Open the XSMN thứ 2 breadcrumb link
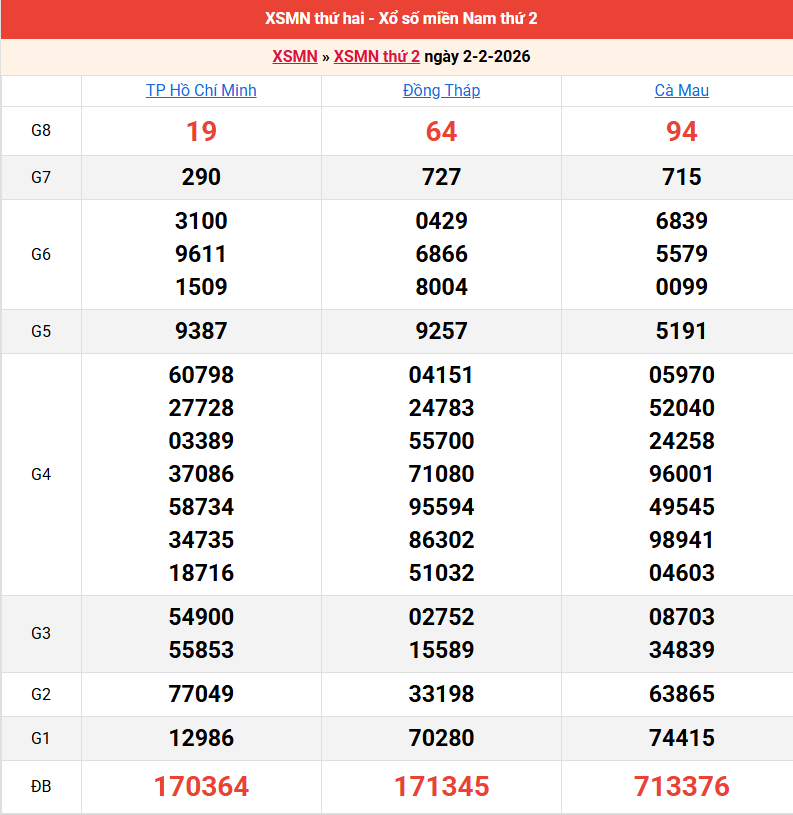Screen dimensions: 793x815 (376, 56)
